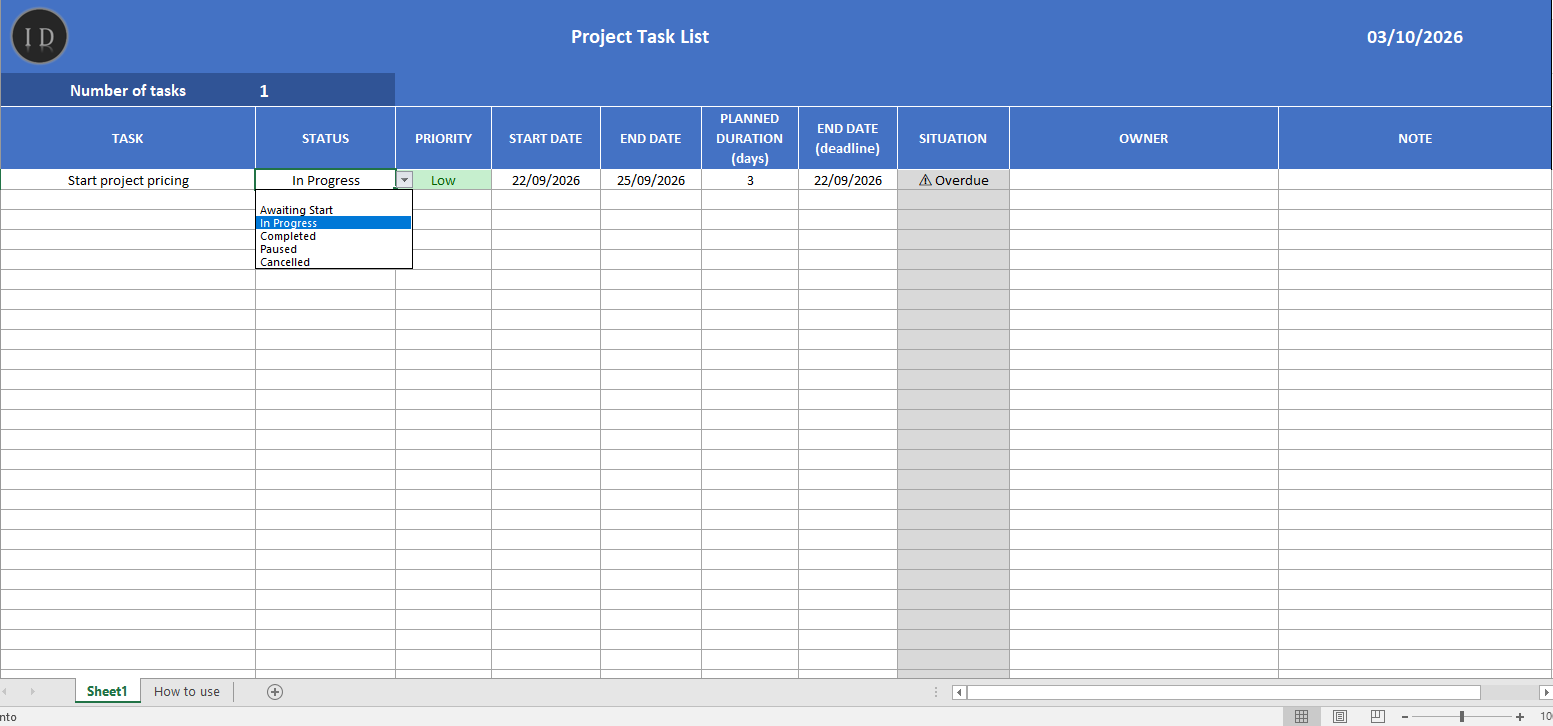
Task: Click the zoom in plus icon
Action: tap(1520, 717)
